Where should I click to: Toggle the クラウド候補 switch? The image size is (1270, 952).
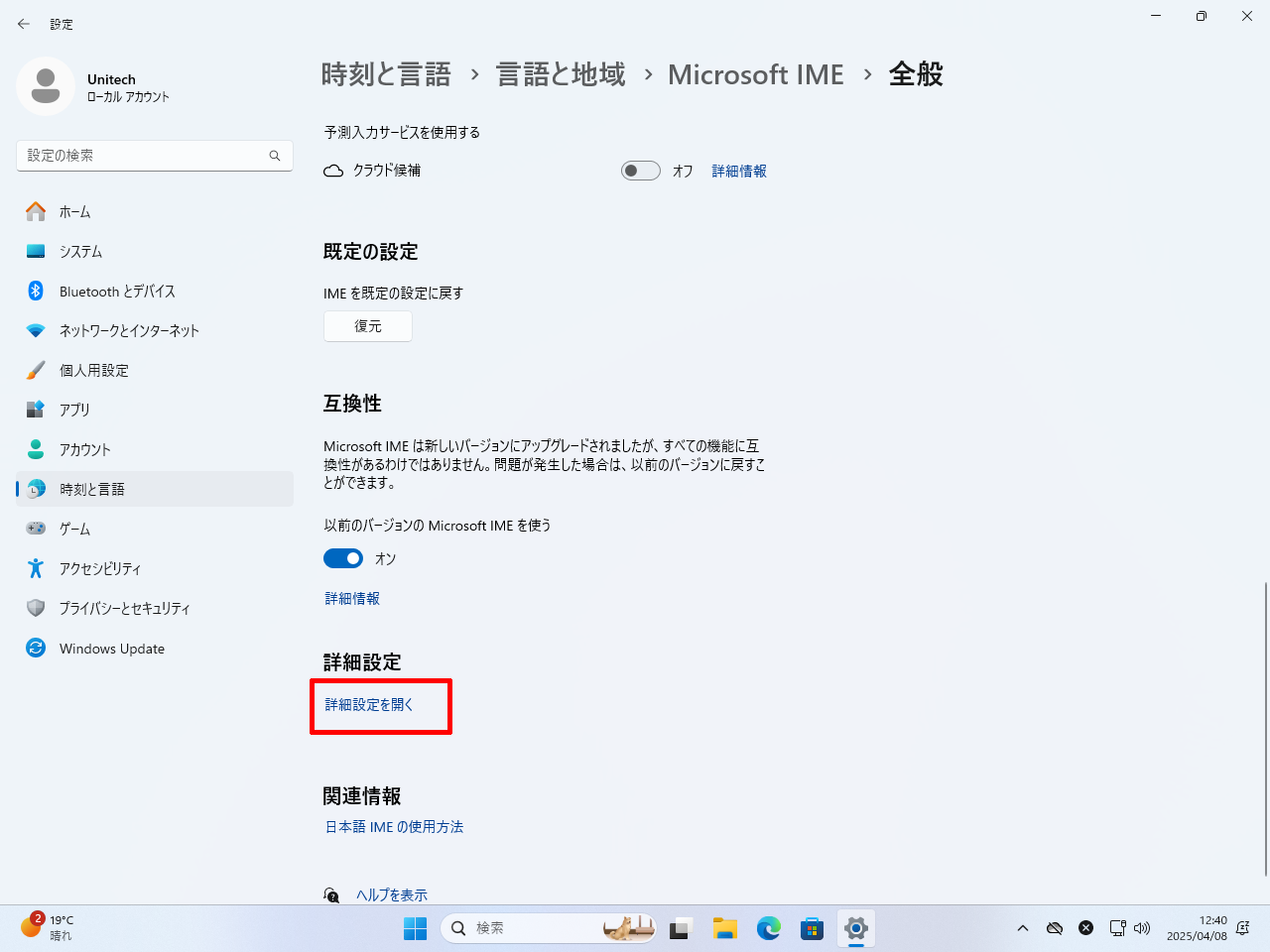click(641, 171)
